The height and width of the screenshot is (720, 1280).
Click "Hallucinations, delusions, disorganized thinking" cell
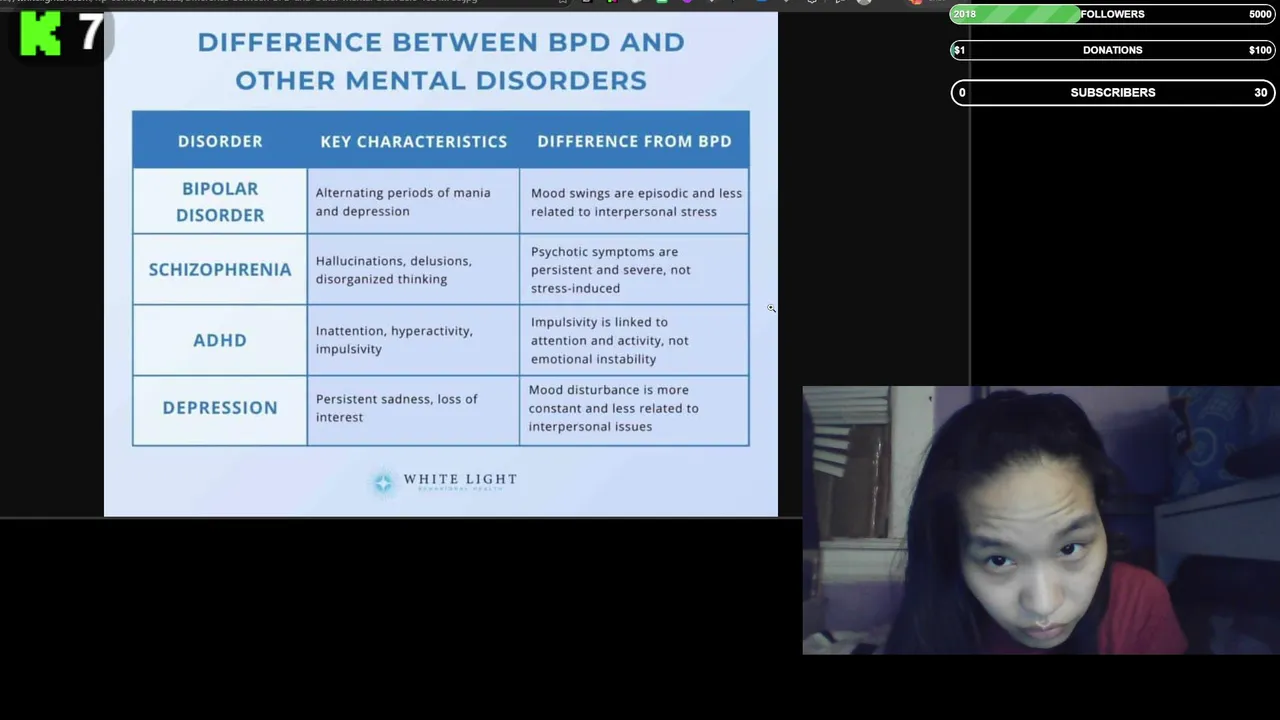(x=413, y=269)
